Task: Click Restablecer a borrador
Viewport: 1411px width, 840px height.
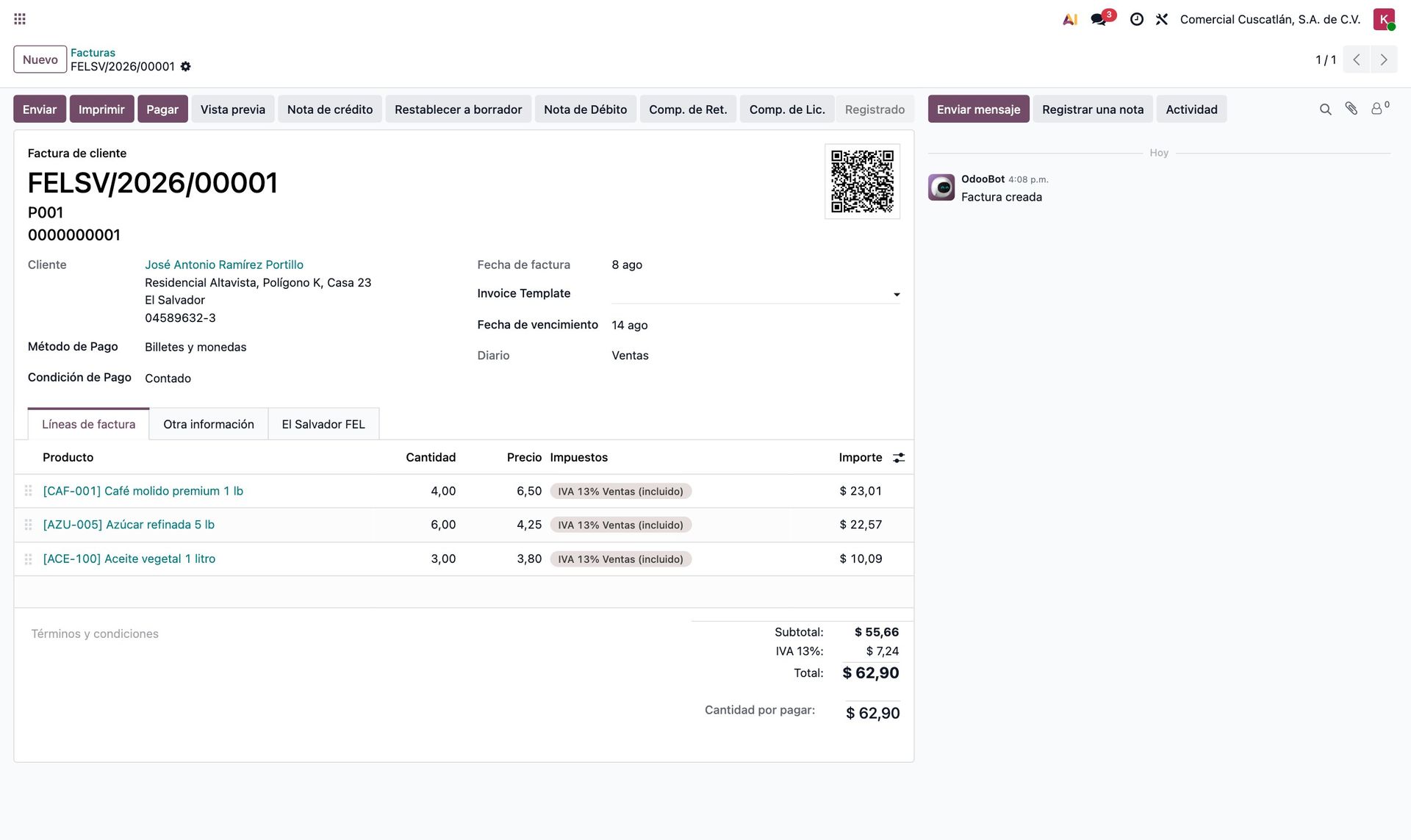Action: click(459, 110)
